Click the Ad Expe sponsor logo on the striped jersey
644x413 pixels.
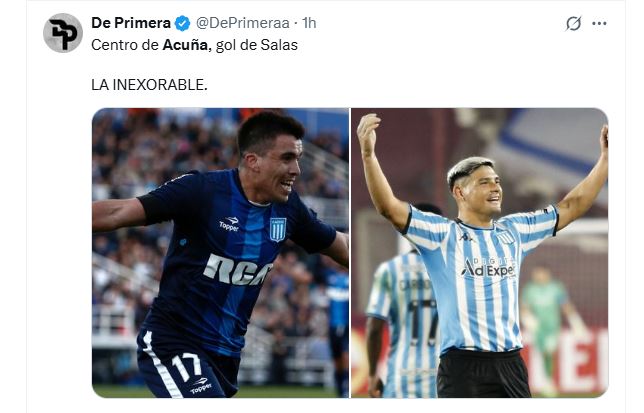(488, 268)
